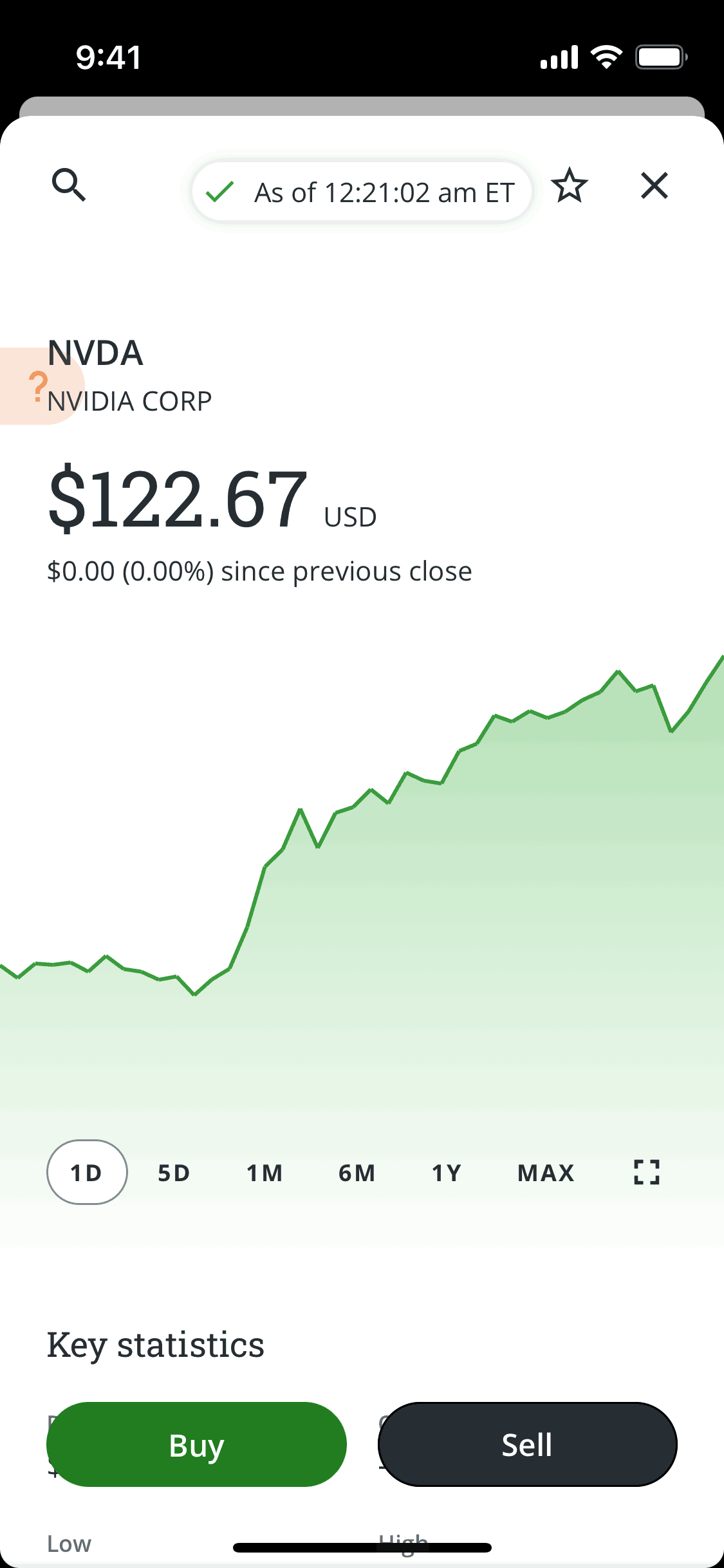Select the MAX chart range

[546, 1172]
